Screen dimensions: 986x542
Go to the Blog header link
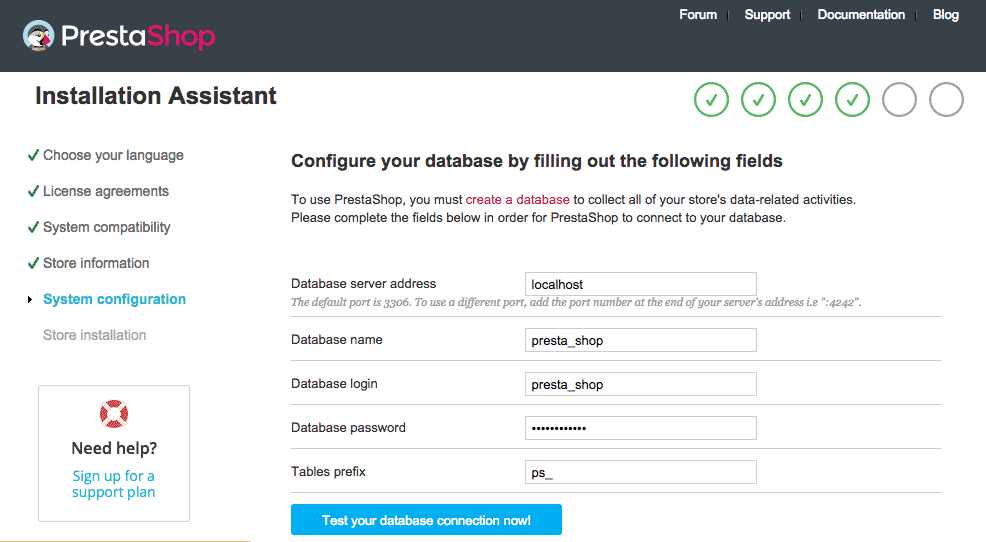point(945,15)
